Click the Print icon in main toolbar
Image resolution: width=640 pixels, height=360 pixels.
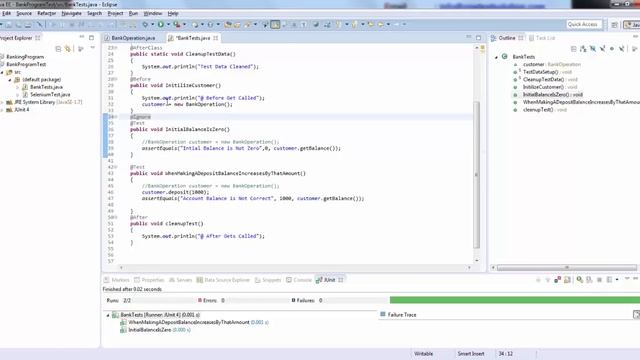(x=28, y=24)
